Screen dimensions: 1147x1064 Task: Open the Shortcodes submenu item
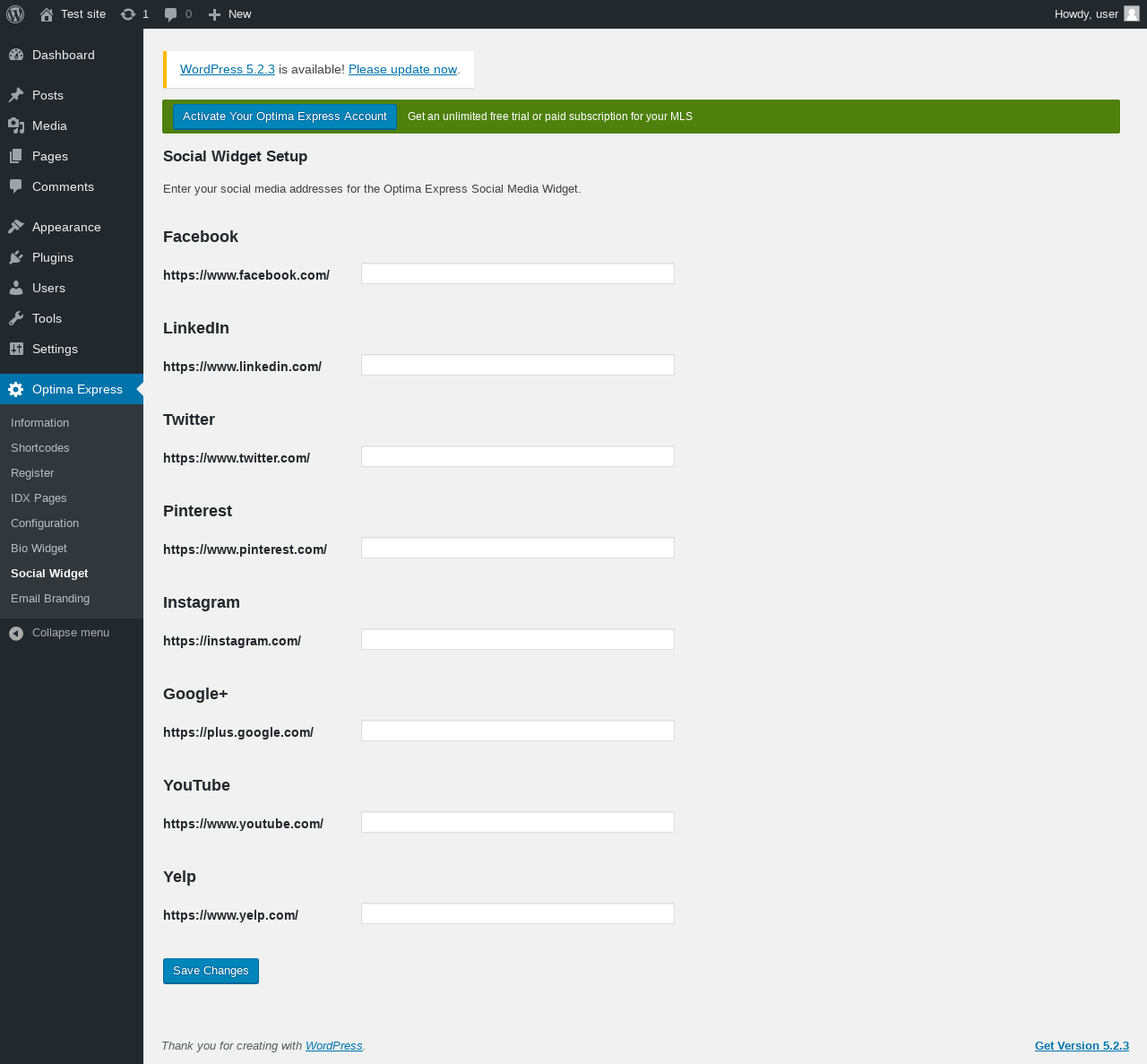tap(72, 448)
